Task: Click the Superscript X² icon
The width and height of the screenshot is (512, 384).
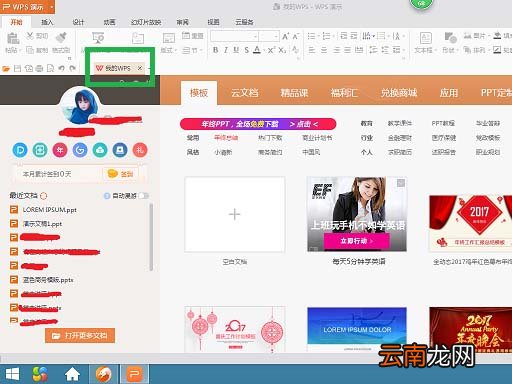Action: pos(271,50)
